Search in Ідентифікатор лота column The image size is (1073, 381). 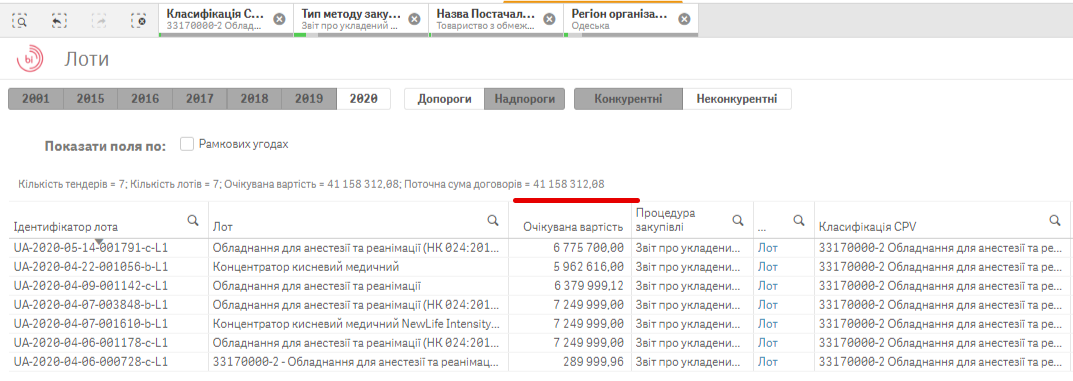tap(194, 220)
